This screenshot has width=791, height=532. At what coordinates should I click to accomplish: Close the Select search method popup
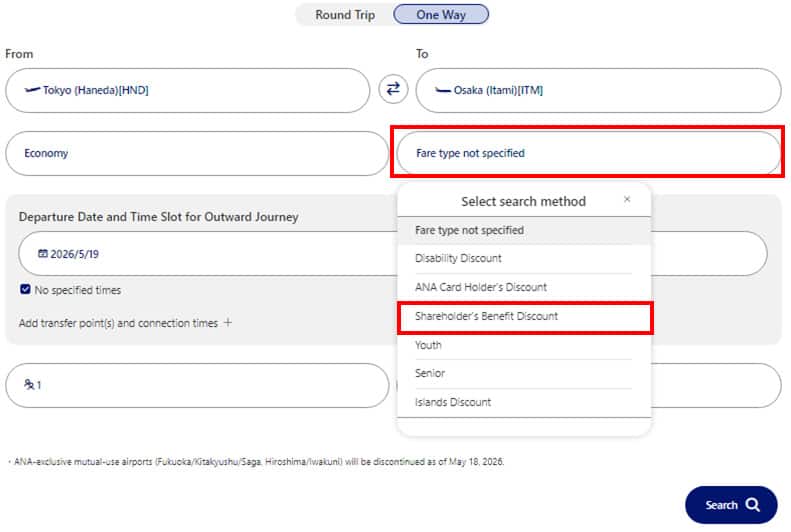click(x=627, y=200)
